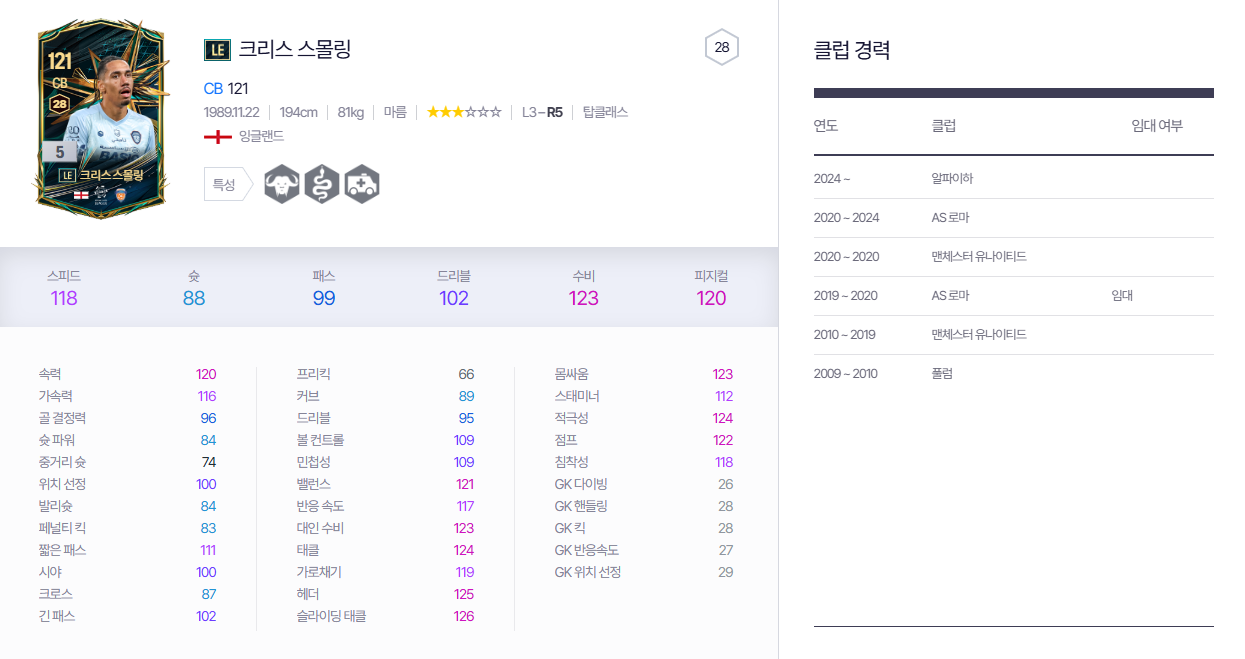Click the 2009 ~ 2010 풀럼 row

tap(1014, 374)
